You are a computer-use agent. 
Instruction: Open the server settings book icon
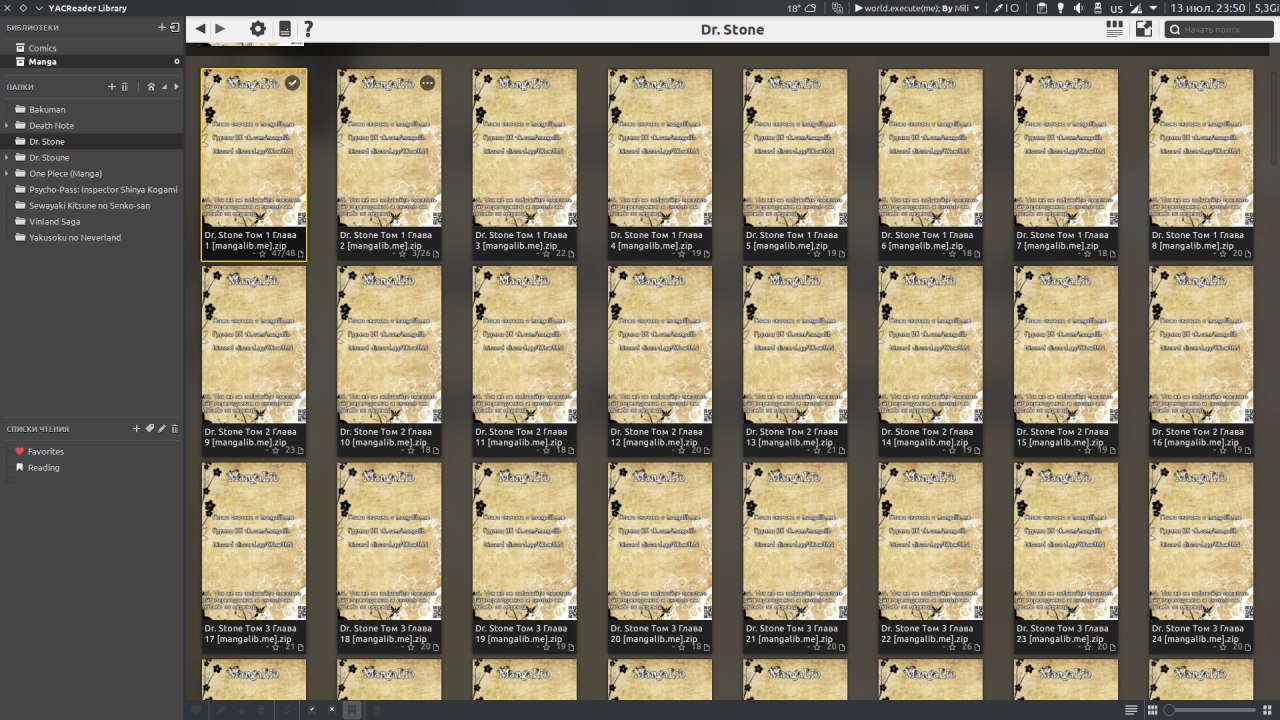click(285, 29)
